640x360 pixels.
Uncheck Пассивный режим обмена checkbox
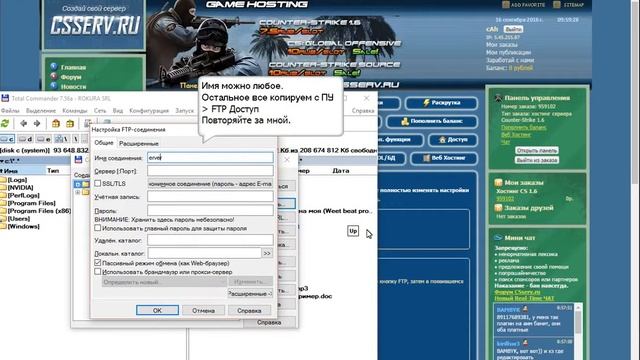click(98, 263)
